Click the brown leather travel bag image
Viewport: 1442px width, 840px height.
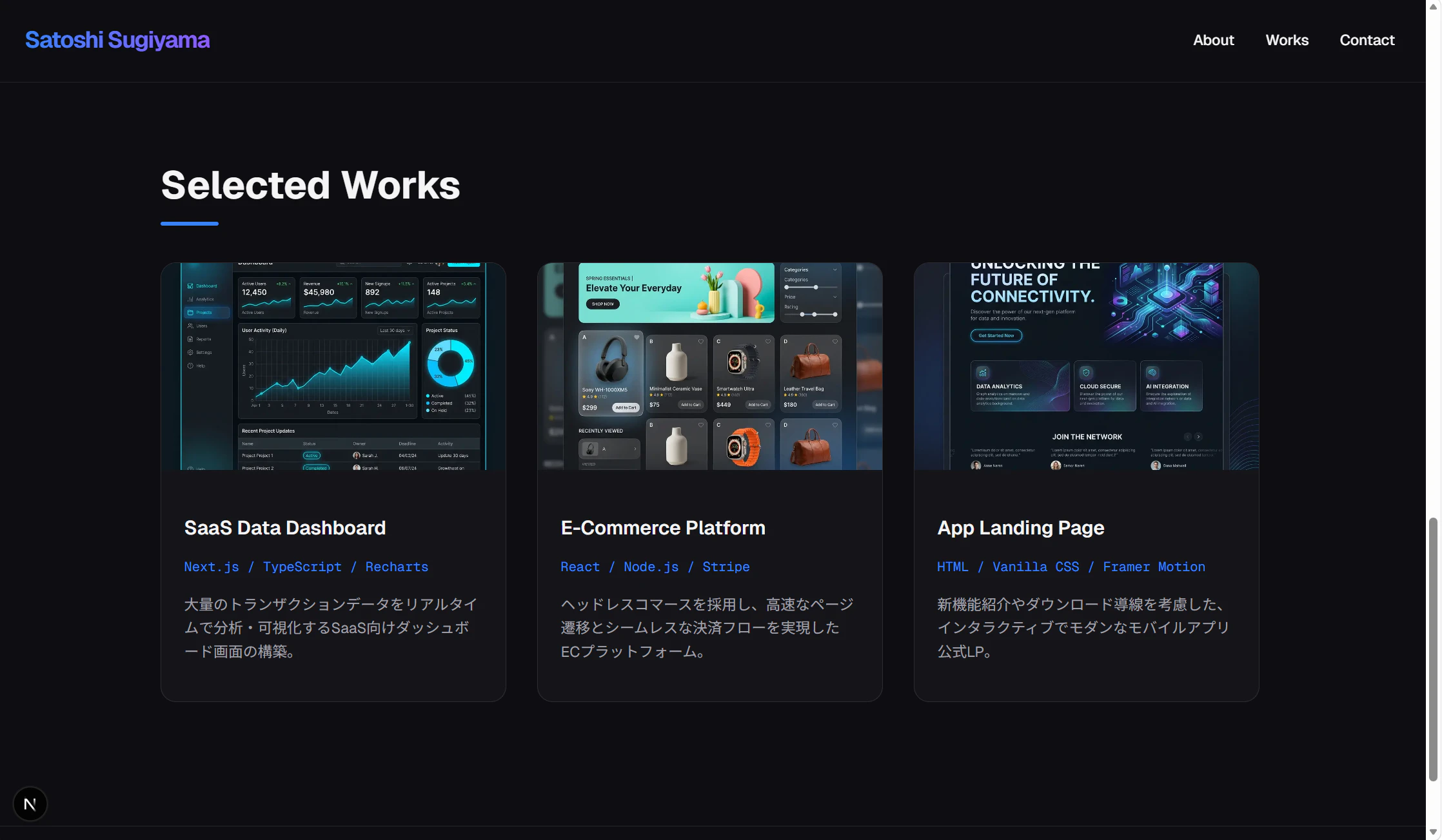tap(810, 361)
